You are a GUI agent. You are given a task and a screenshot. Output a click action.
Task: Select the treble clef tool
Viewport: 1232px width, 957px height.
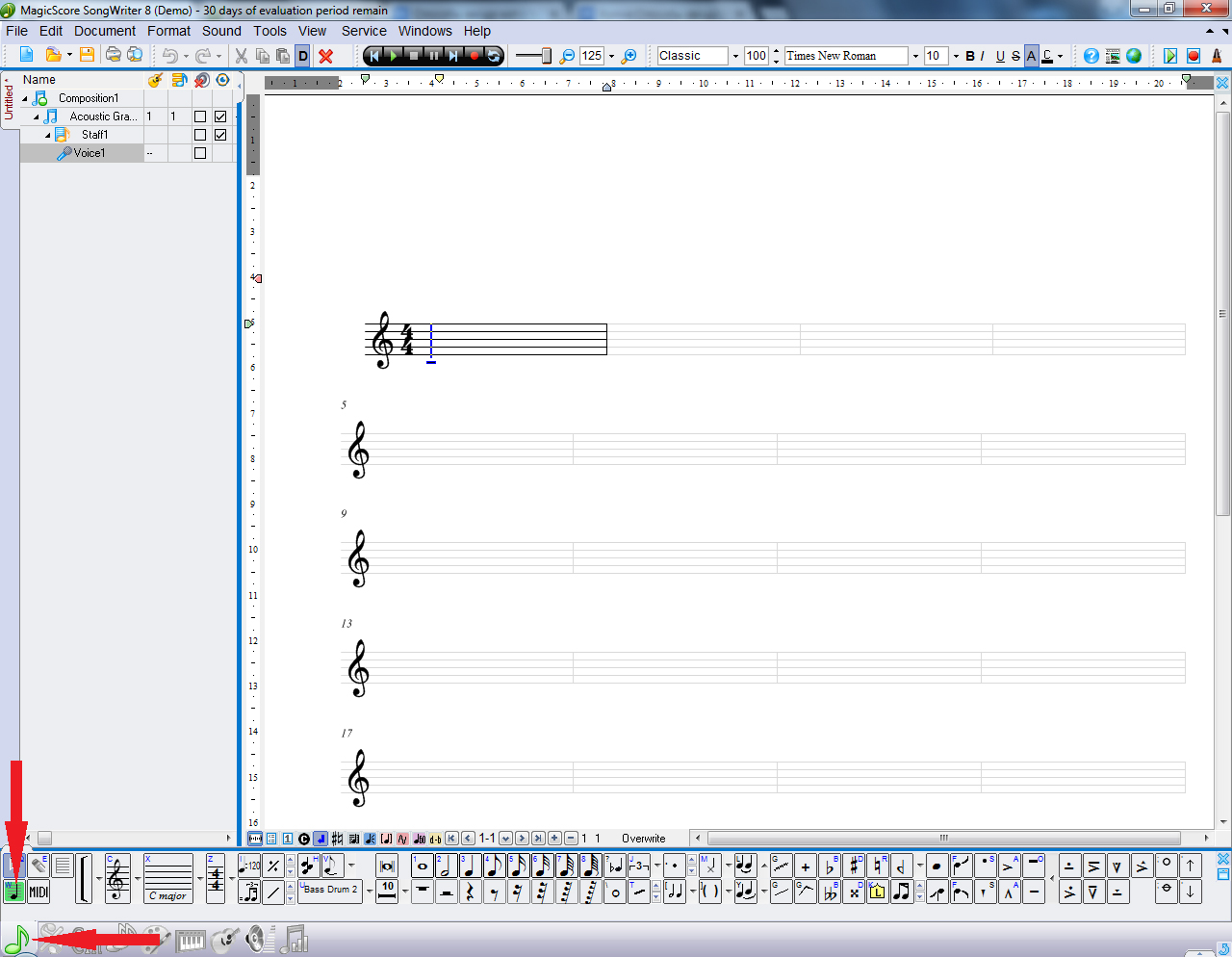point(116,879)
